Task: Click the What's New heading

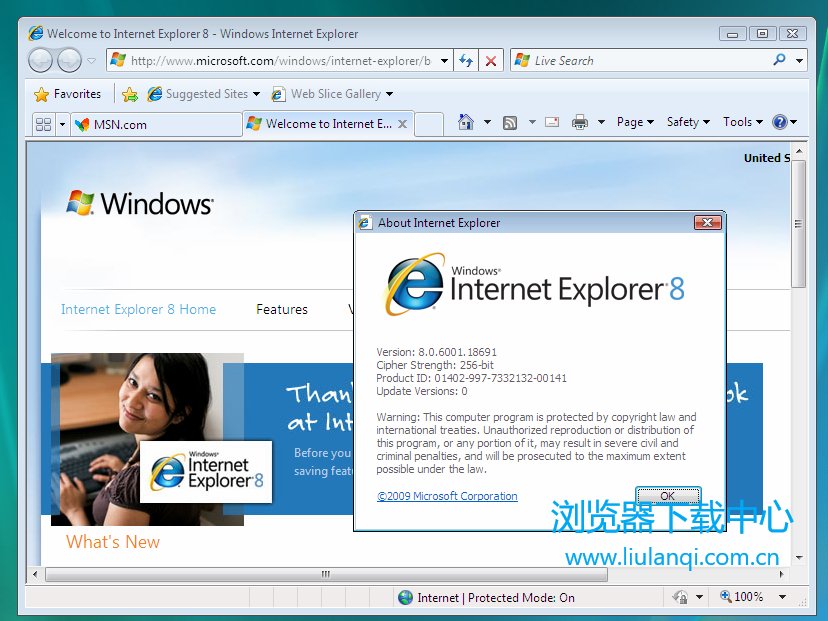Action: (112, 542)
